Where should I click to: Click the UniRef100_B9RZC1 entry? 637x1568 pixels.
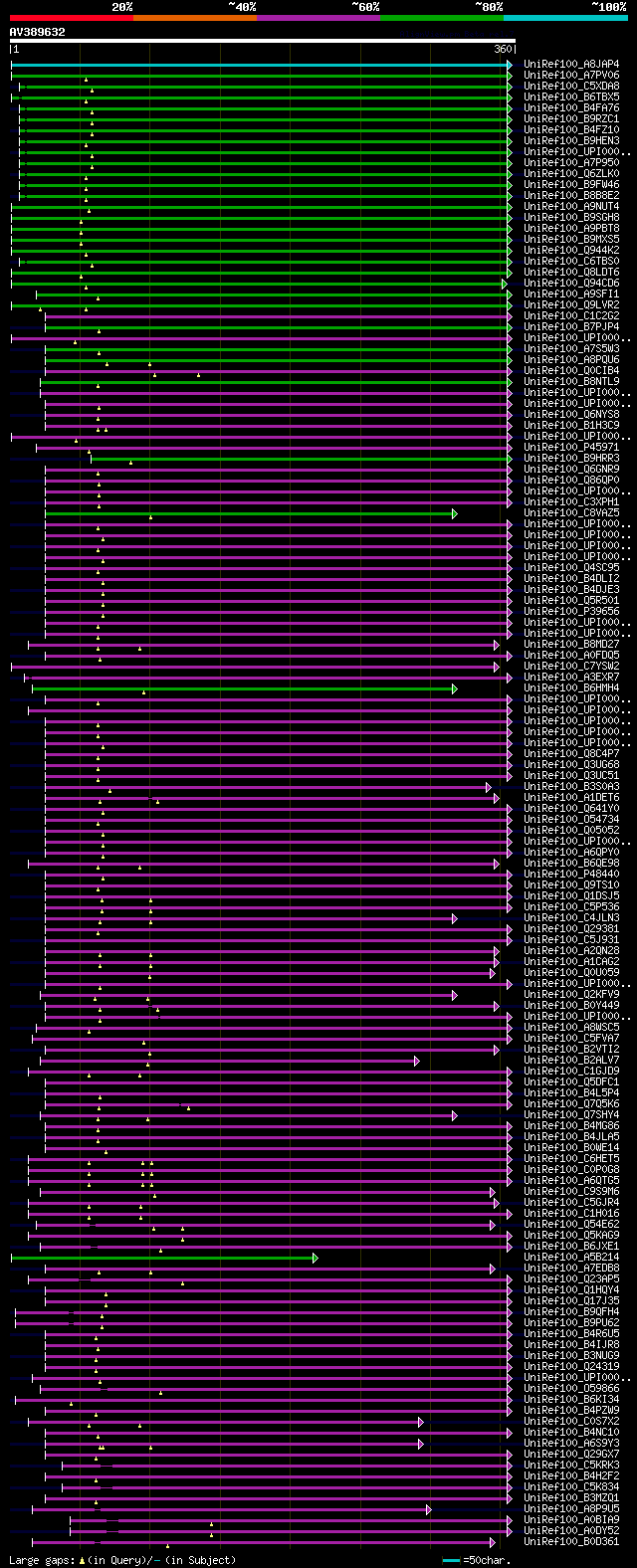[571, 119]
